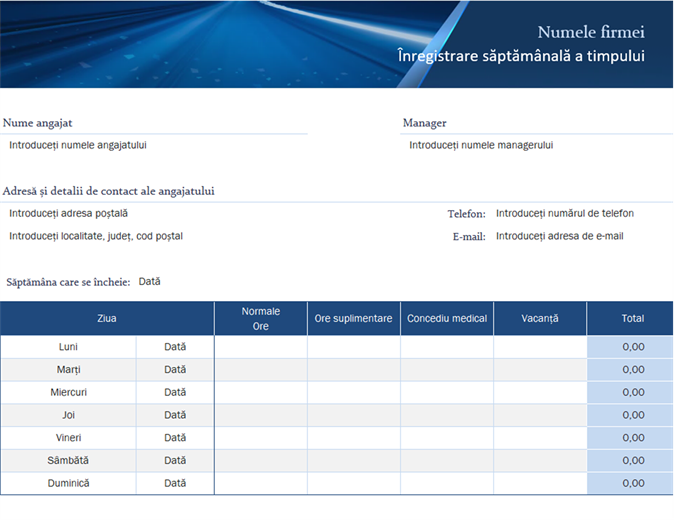Click the Ore suplimentare cell for Sâmbătă
The height and width of the screenshot is (520, 675).
354,461
